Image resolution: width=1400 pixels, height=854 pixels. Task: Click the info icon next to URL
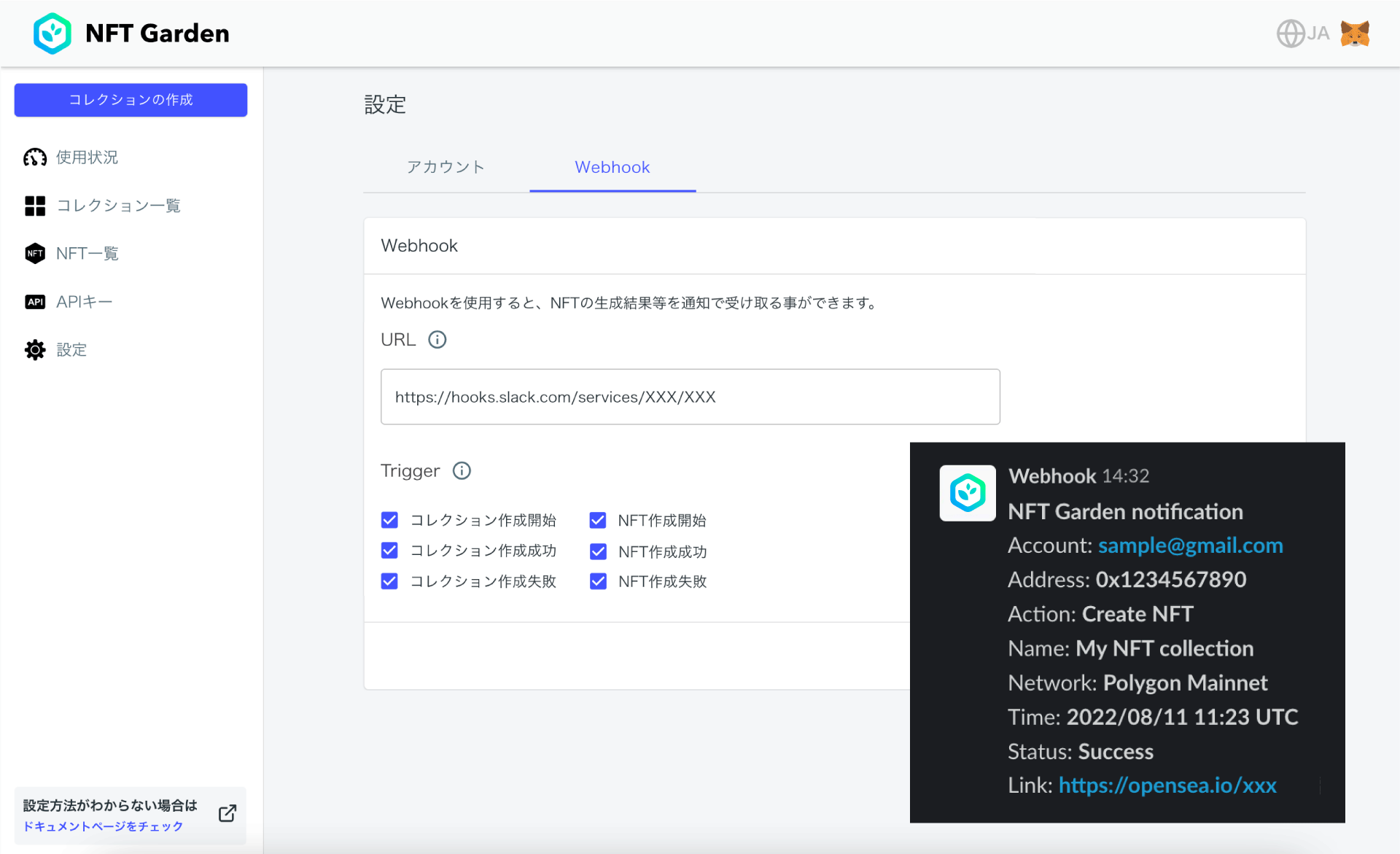[x=437, y=339]
